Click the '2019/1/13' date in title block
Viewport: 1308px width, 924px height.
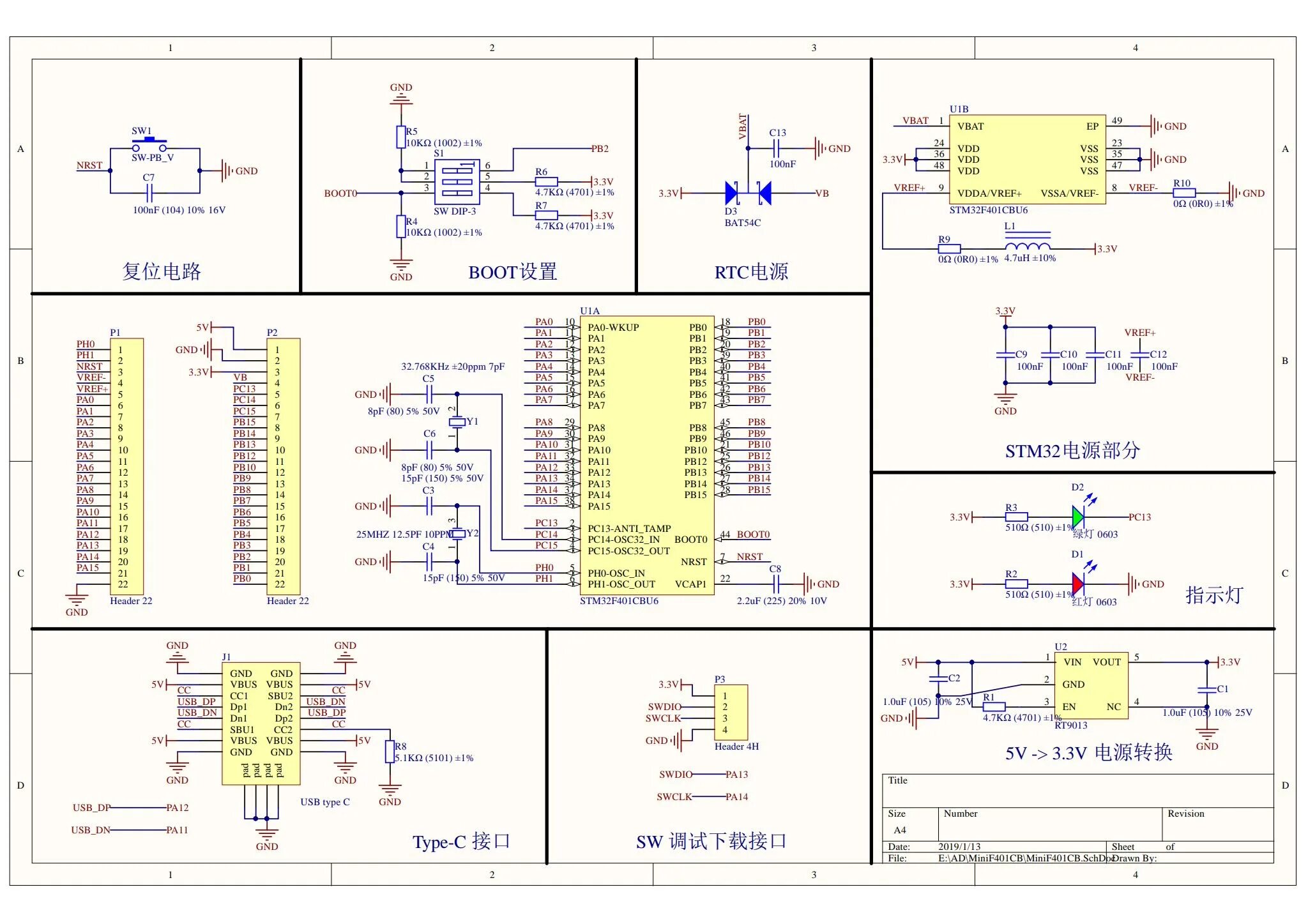coord(959,847)
